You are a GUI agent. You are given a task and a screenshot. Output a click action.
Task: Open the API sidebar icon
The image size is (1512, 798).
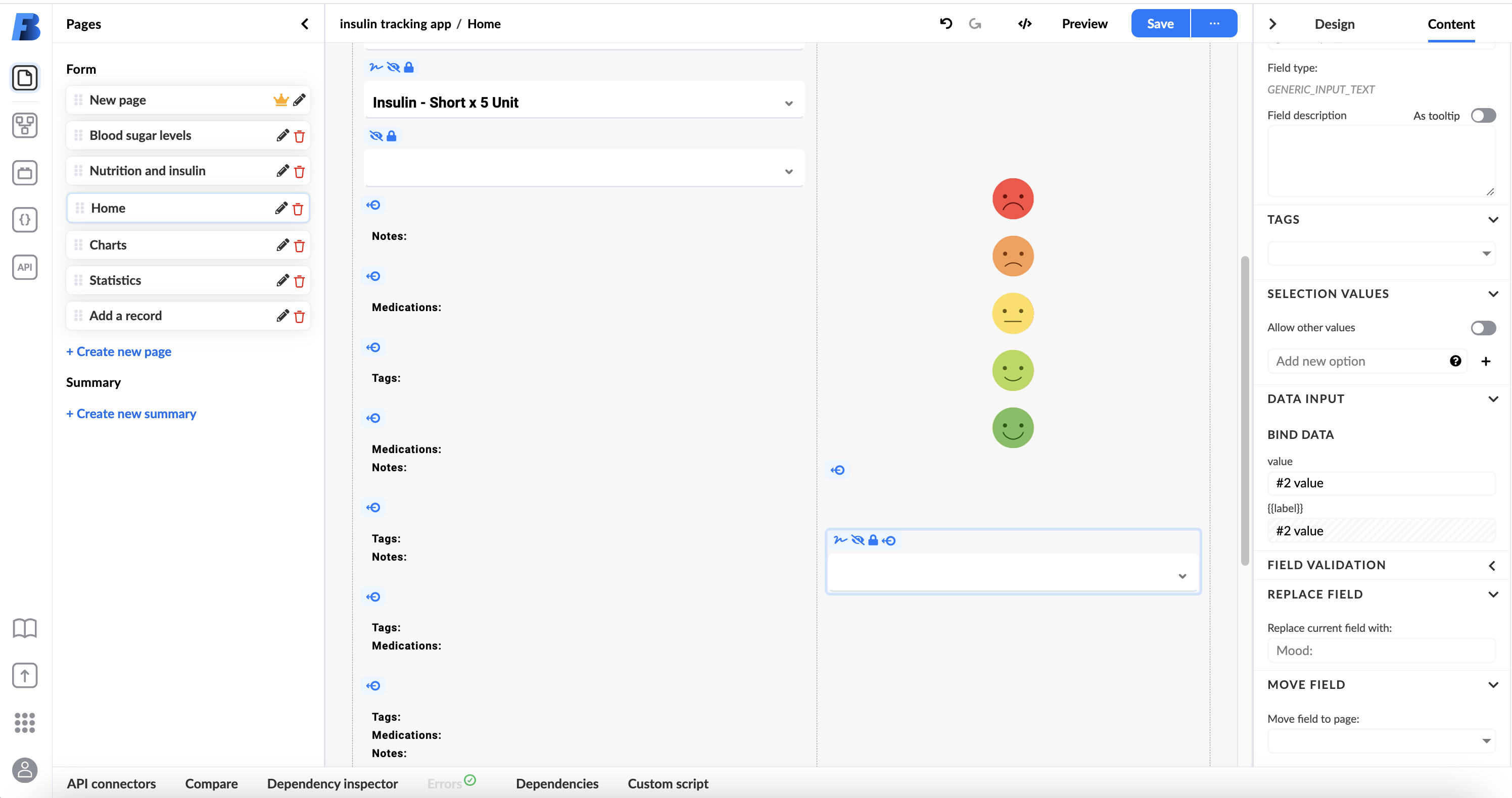click(x=25, y=267)
